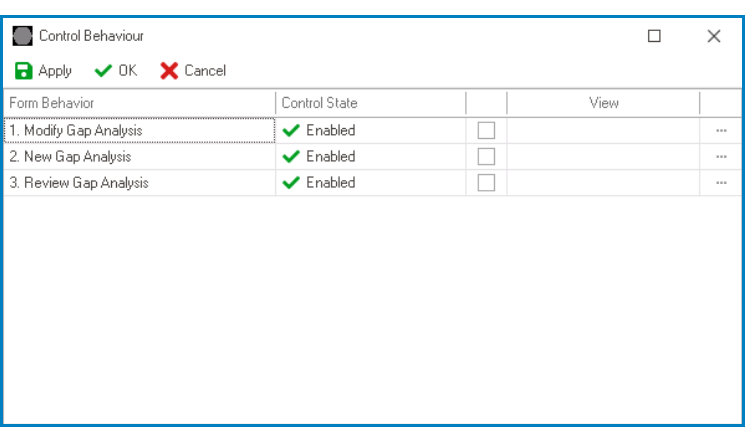Sort by Form Behavior column header
The width and height of the screenshot is (745, 427).
[140, 103]
